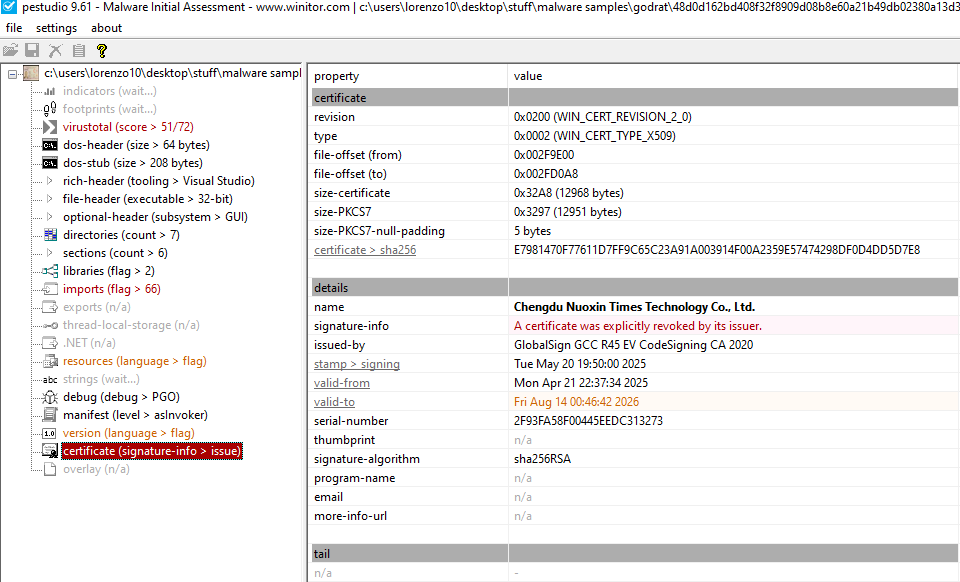The height and width of the screenshot is (582, 960).
Task: Click 'Chengdu Nuoxin Times Technology Co., Ltd.'
Action: (634, 307)
